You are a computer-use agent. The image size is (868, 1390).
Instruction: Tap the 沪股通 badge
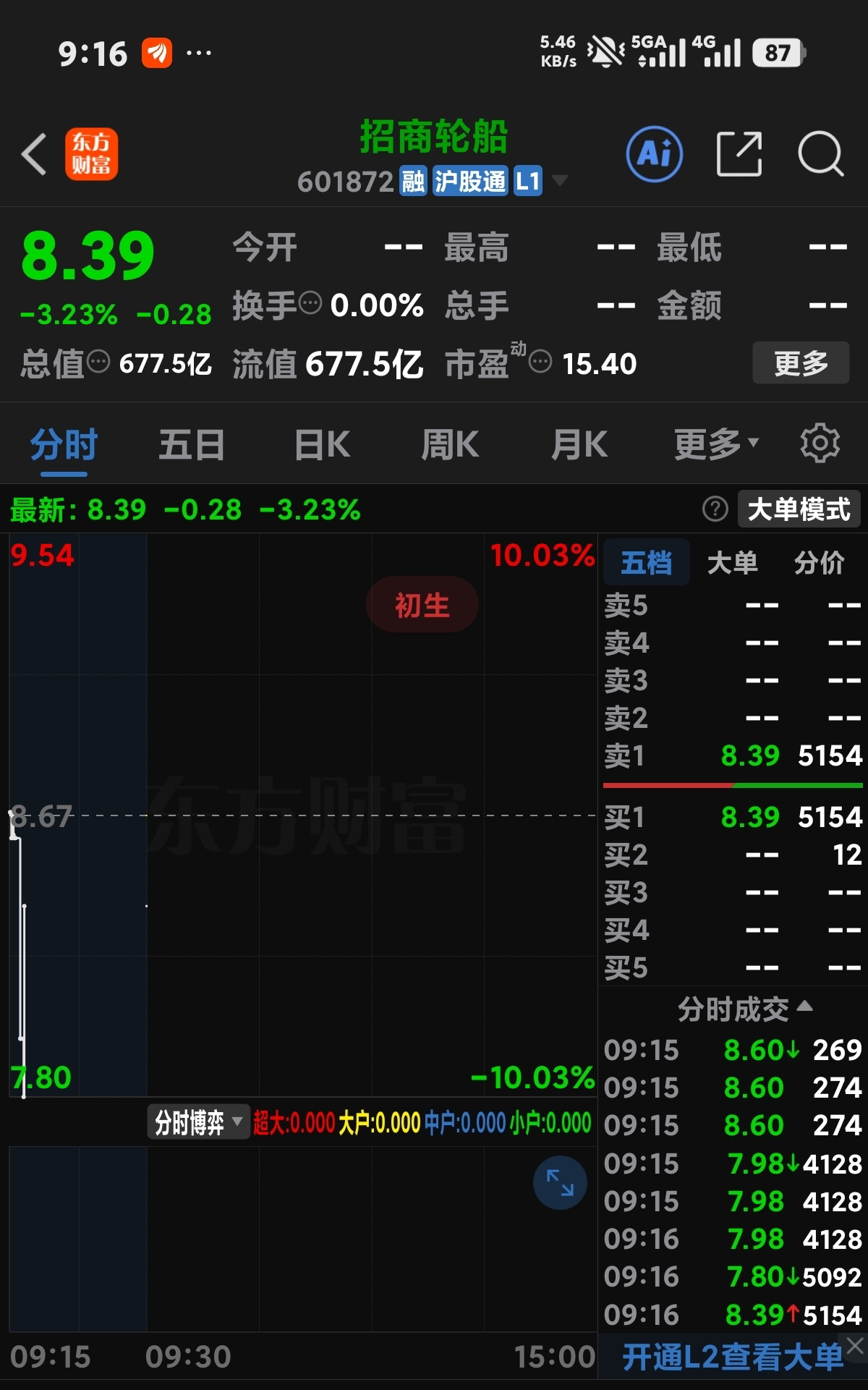point(470,181)
